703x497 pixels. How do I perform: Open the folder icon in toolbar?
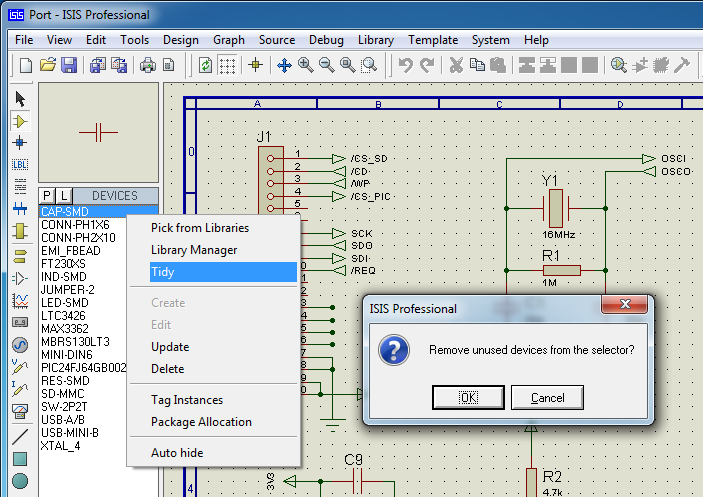48,65
